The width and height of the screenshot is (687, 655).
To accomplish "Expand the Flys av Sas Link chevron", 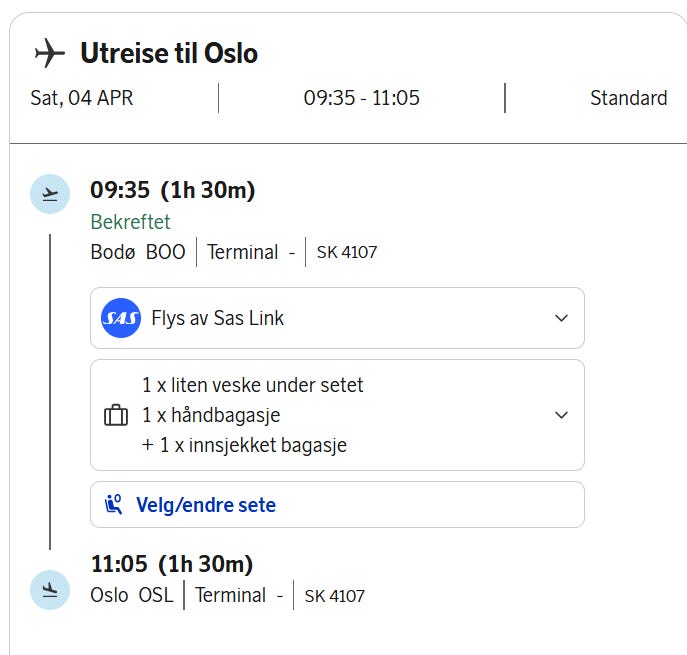I will (x=561, y=319).
